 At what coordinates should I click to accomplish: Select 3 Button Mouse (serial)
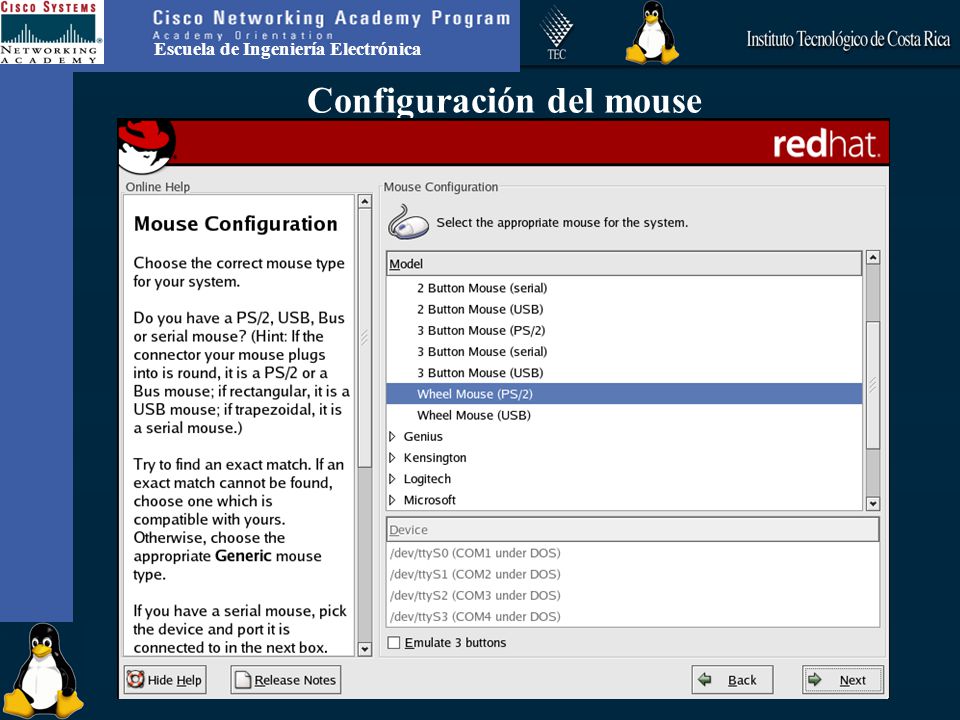point(624,351)
